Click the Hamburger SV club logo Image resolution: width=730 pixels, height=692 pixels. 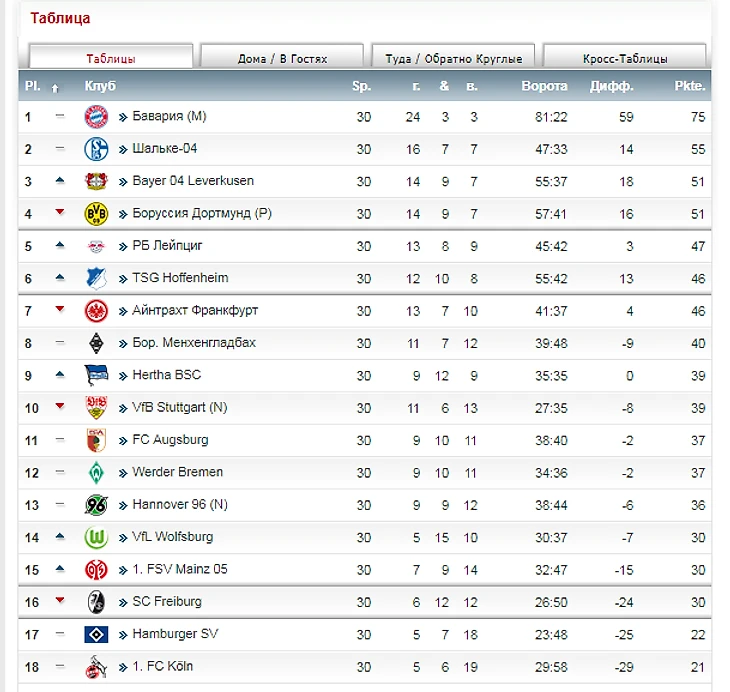pos(95,634)
